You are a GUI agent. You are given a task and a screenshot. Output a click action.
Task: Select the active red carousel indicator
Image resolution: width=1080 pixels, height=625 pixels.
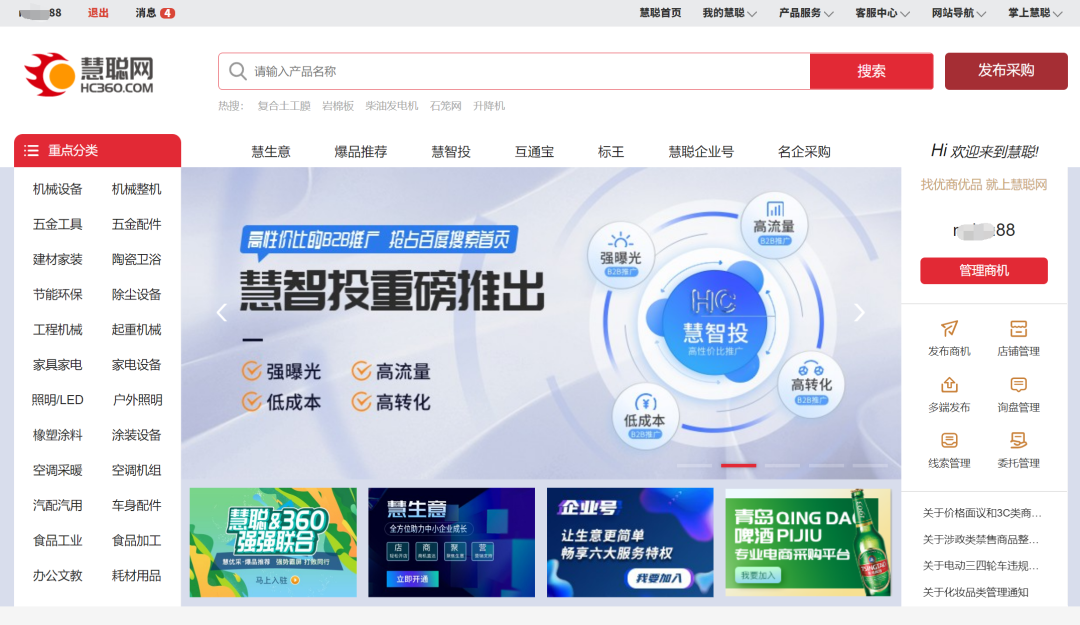(738, 466)
